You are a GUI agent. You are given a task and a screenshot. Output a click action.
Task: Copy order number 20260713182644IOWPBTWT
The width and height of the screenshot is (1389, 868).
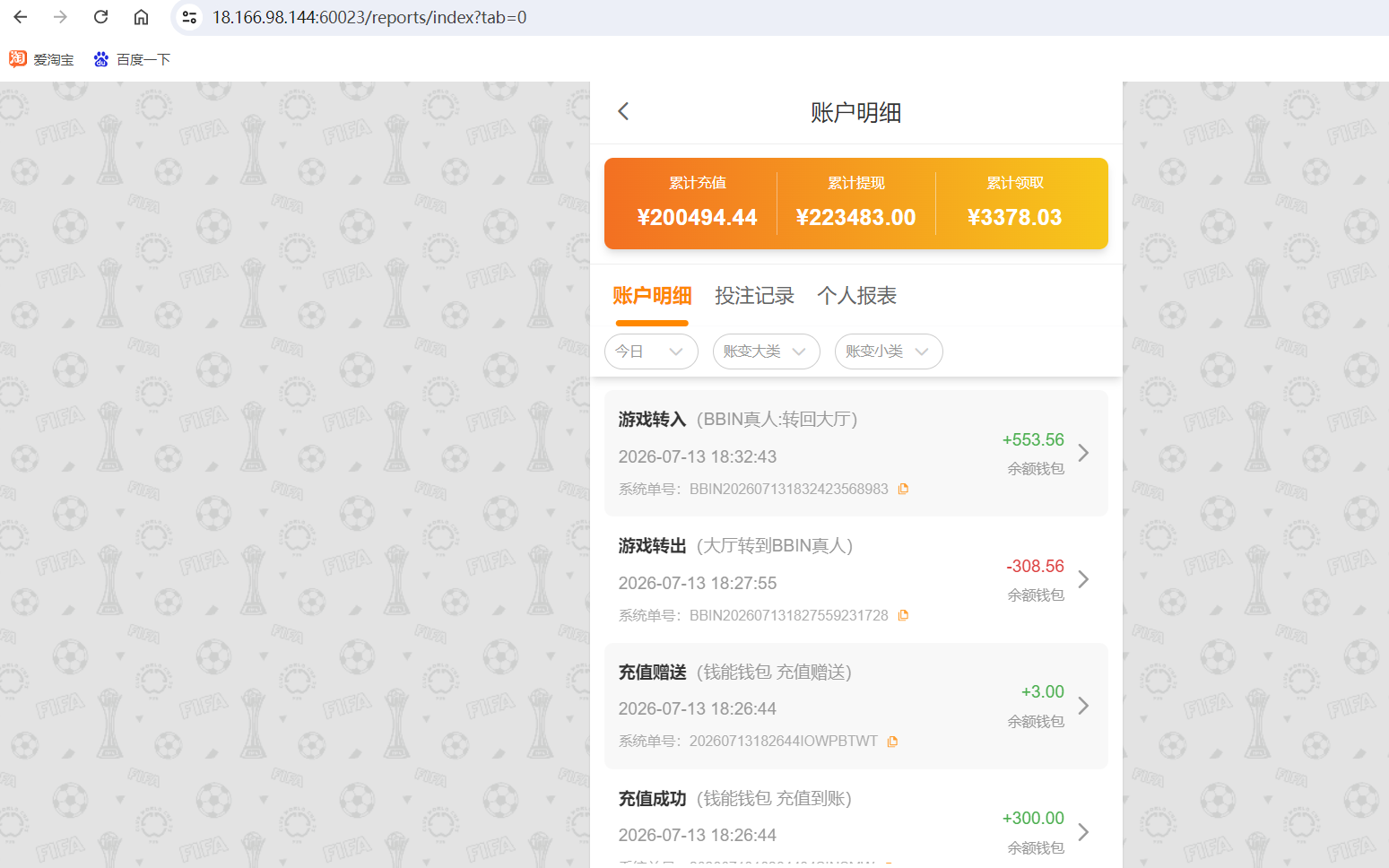pyautogui.click(x=892, y=742)
